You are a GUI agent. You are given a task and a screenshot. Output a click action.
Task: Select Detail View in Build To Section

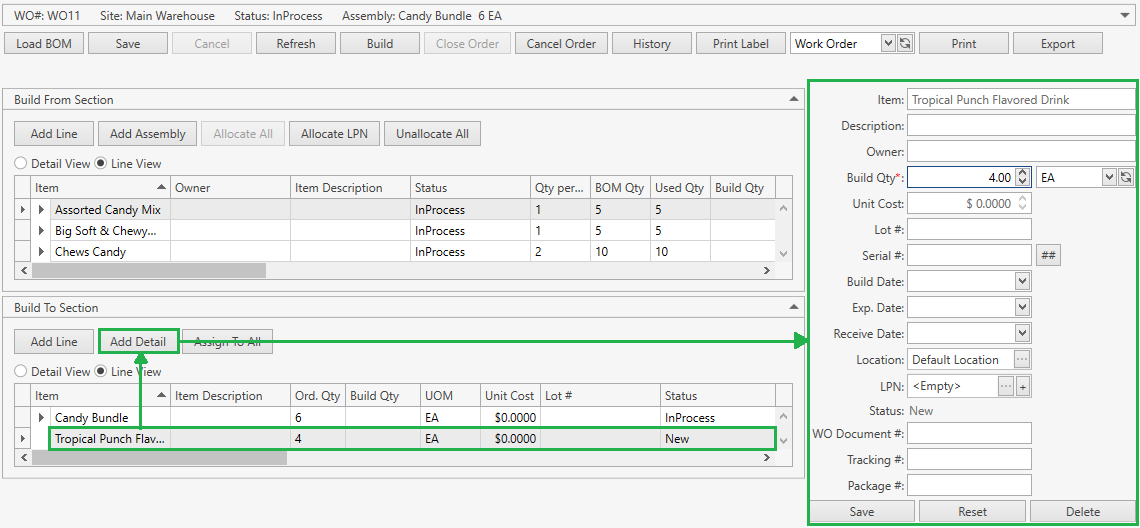pyautogui.click(x=20, y=372)
